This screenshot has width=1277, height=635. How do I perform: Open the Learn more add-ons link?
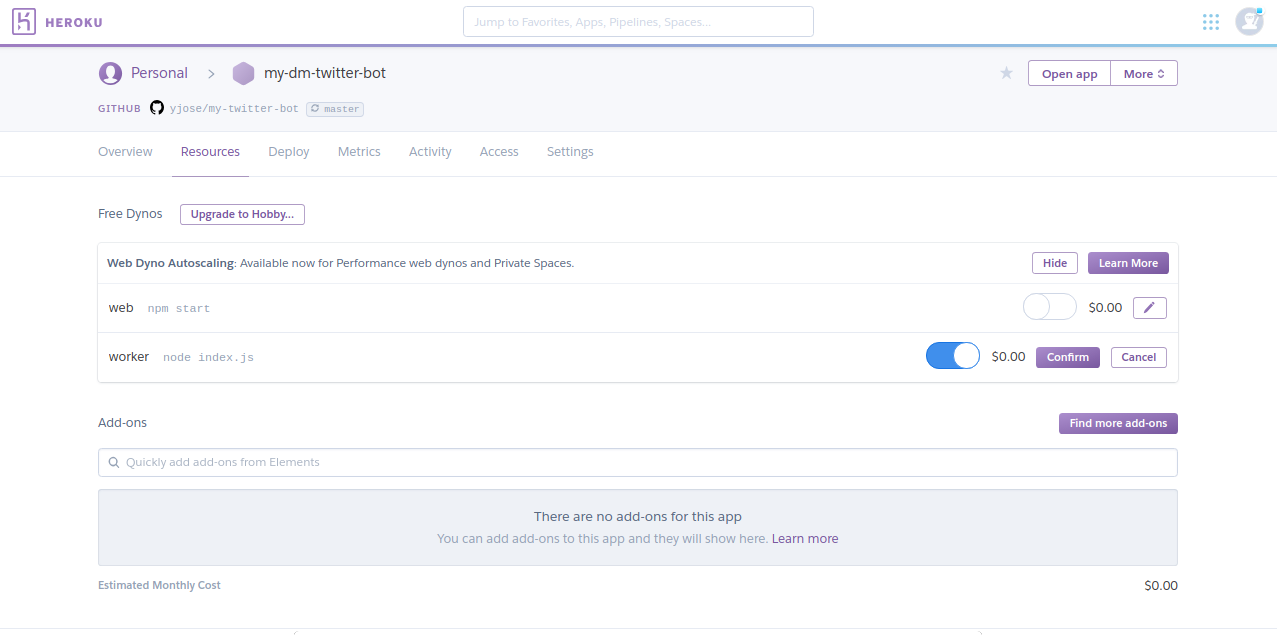[x=805, y=539]
